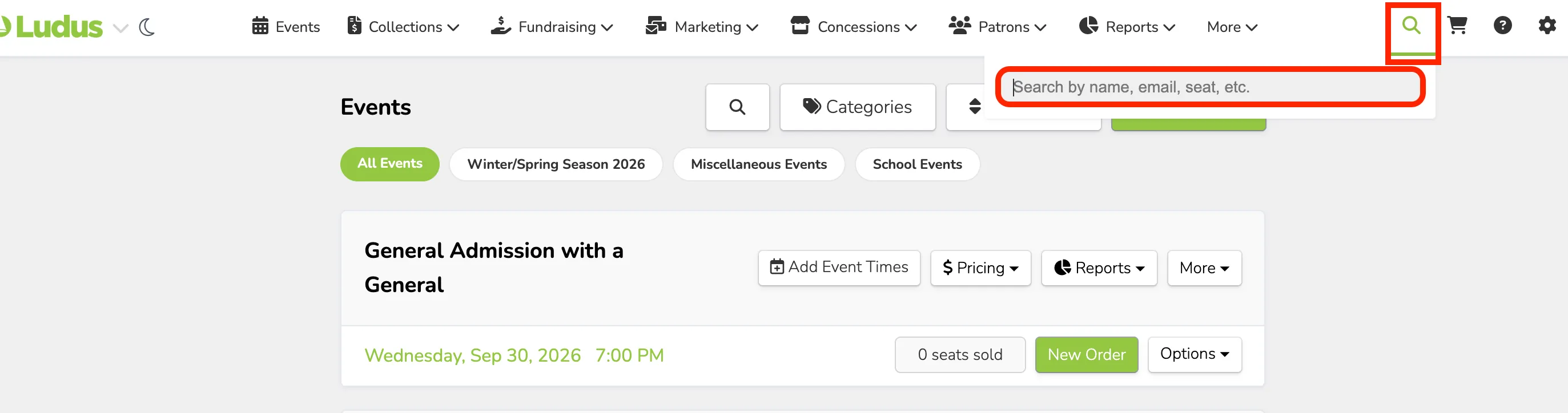Viewport: 1568px width, 413px height.
Task: Expand the chevron next to Ludus logo
Action: pos(121,28)
